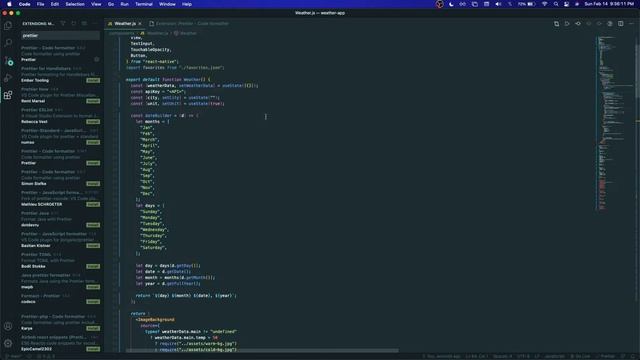Screen dimensions: 640x360
Task: Click the open changes editor icon
Action: (x=556, y=24)
